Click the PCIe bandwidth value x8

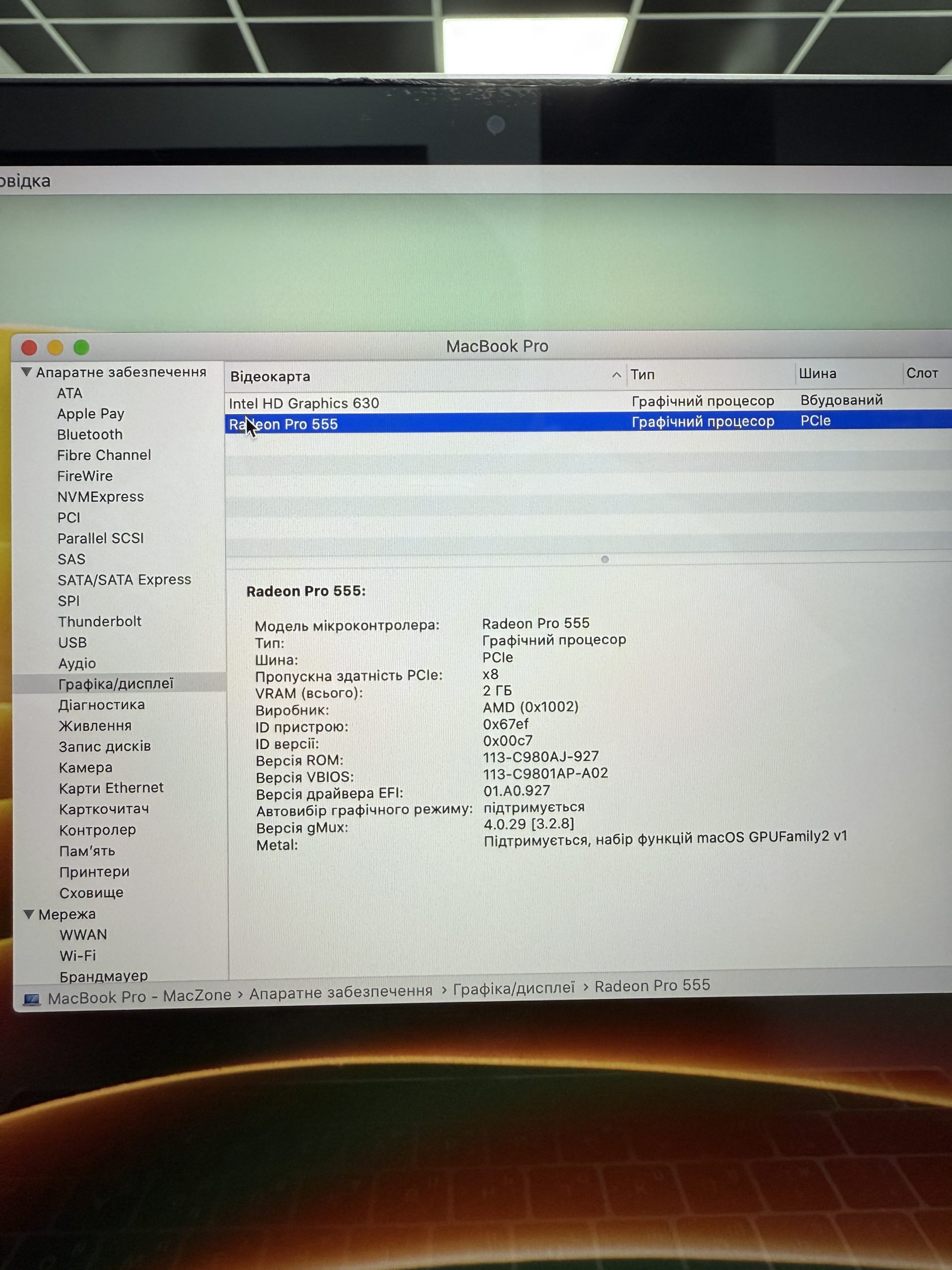click(x=491, y=674)
